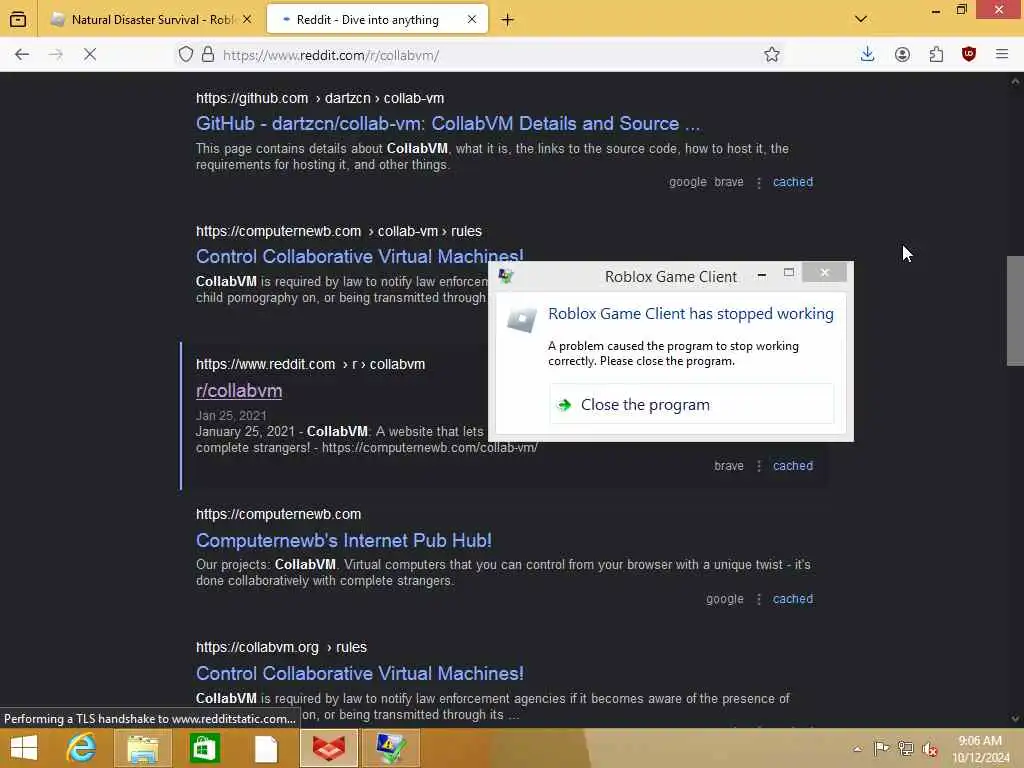Image resolution: width=1024 pixels, height=768 pixels.
Task: Close the Natural Disaster Survival tab
Action: click(247, 20)
